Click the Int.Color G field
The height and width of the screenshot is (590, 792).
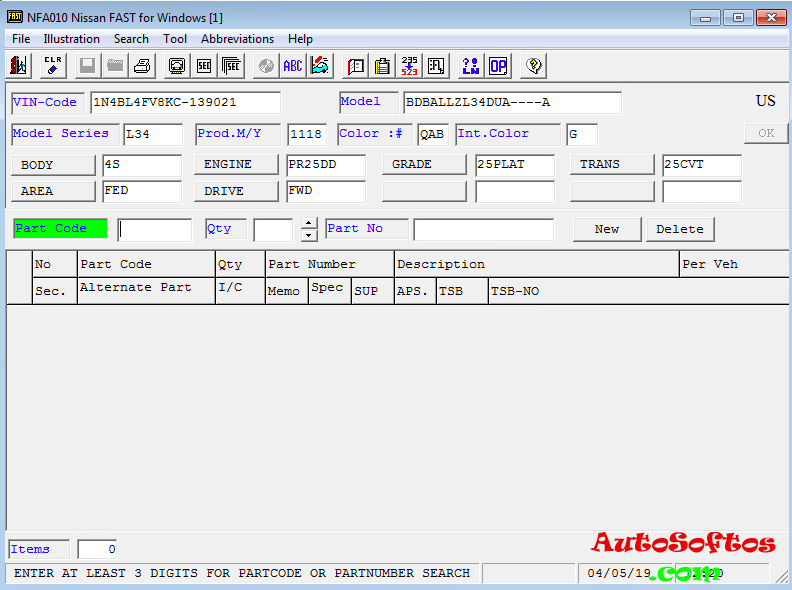582,134
